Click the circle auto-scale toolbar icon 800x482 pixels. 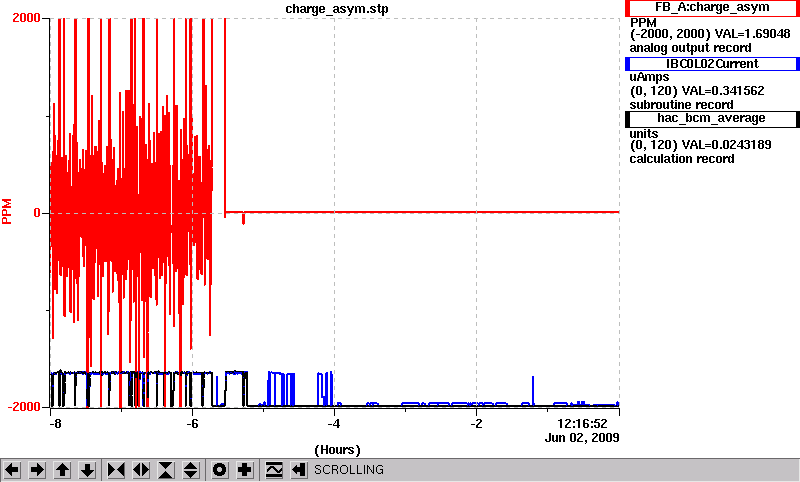[x=220, y=470]
